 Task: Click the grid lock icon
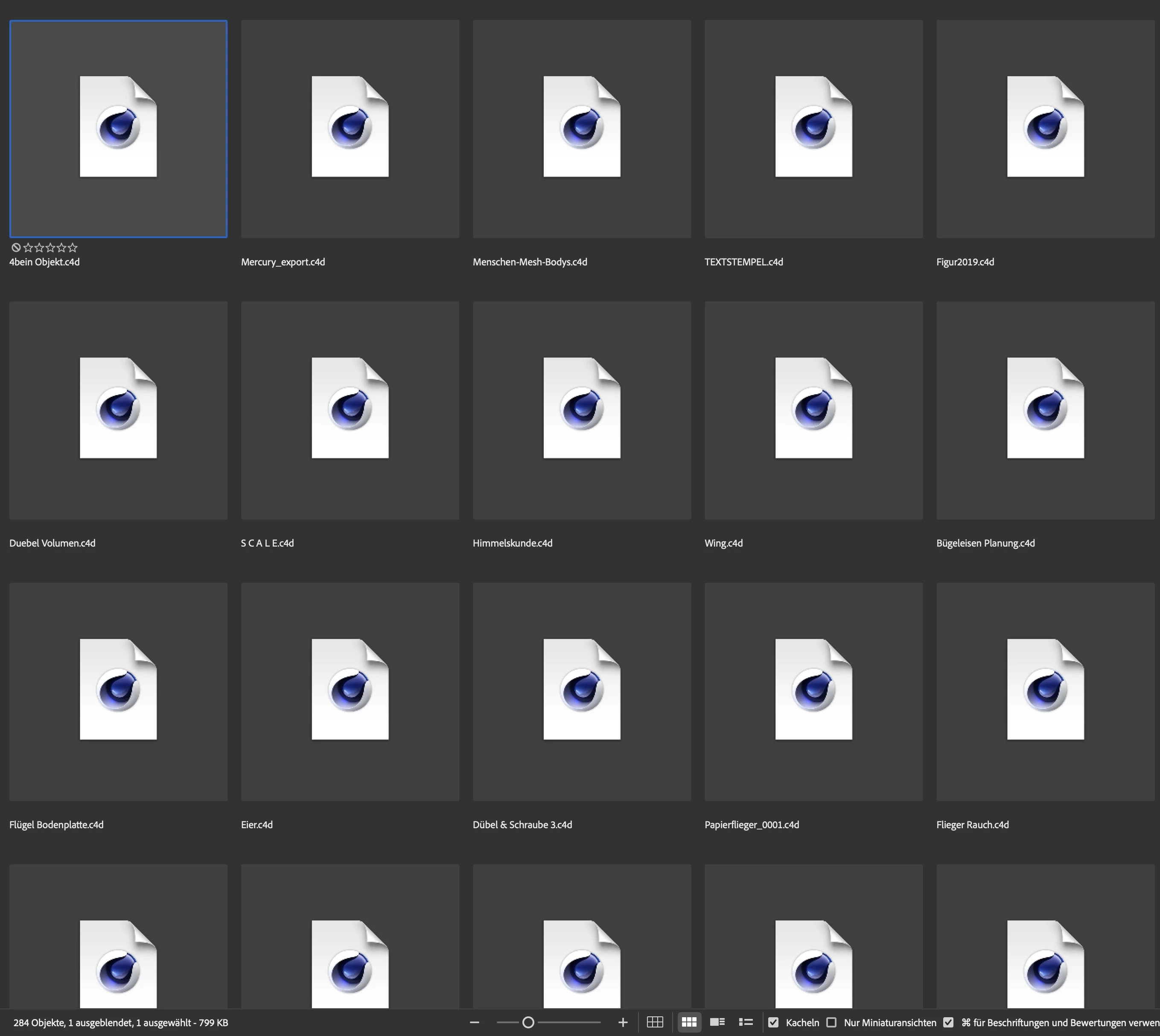tap(655, 1022)
